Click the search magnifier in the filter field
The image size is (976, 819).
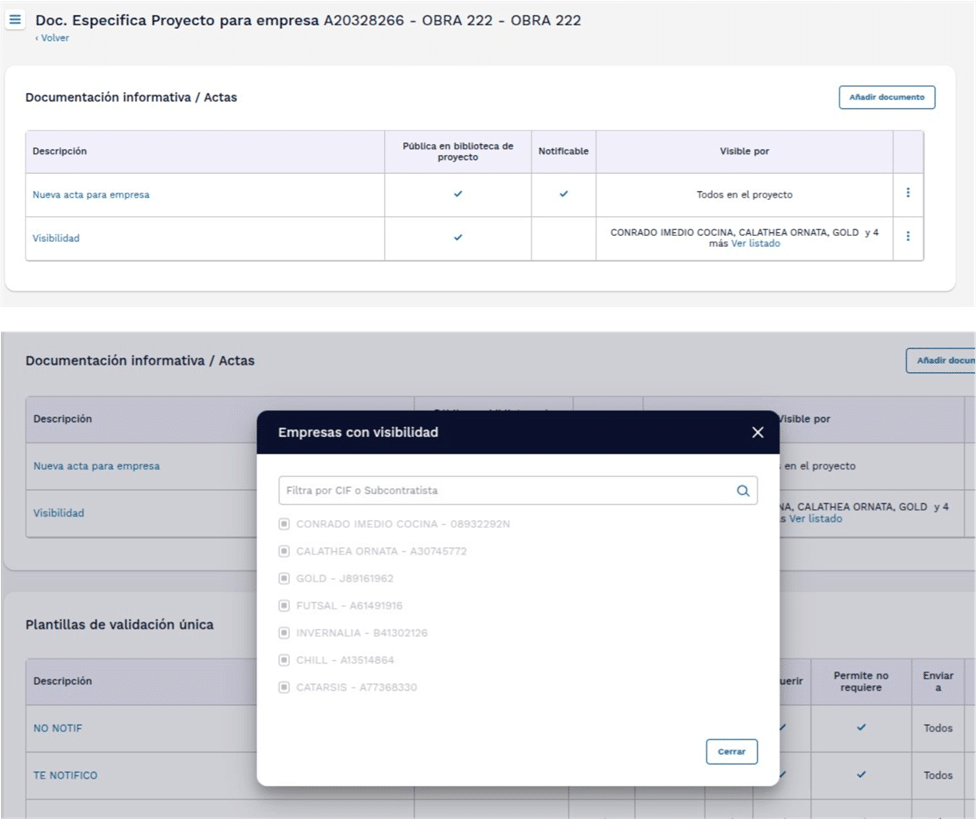[742, 491]
